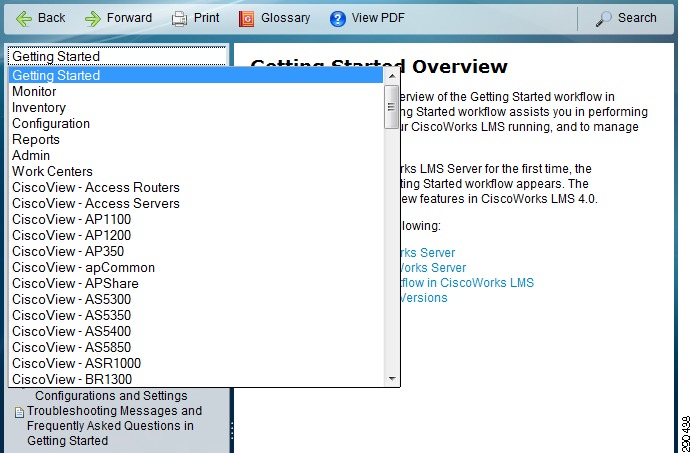Choose CiscoView - Access Servers option
Screen dimensions: 691x453
(x=196, y=203)
